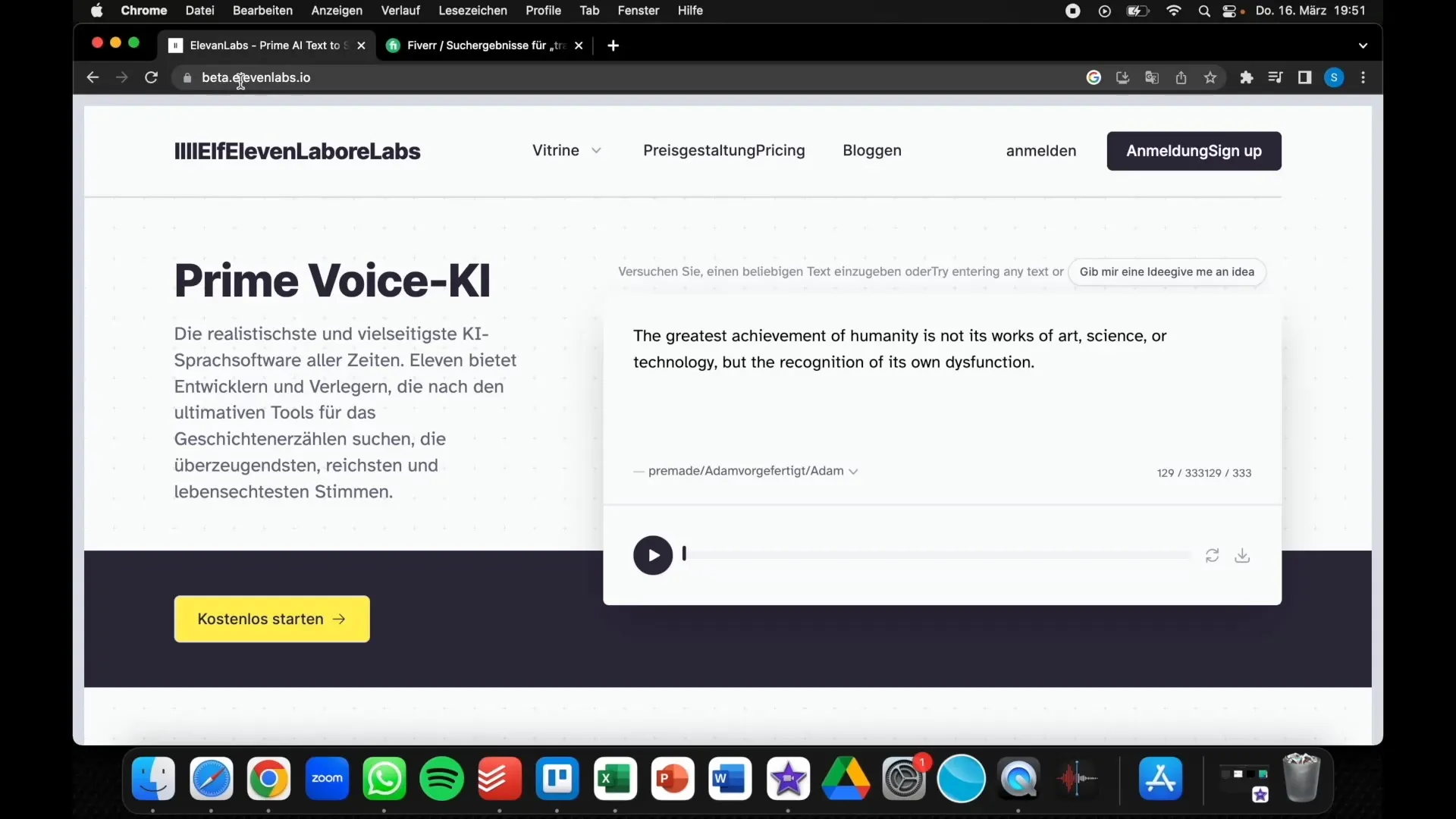This screenshot has width=1456, height=819.
Task: Go back with the browser back arrow
Action: [x=93, y=77]
